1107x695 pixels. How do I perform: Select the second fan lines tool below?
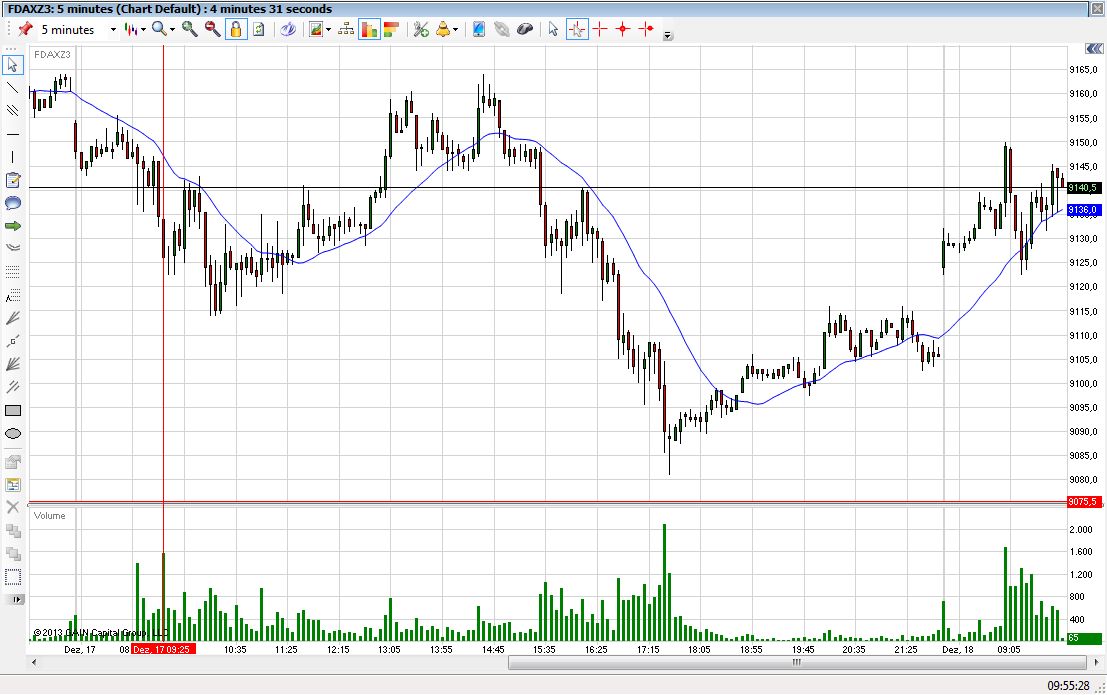(x=13, y=364)
